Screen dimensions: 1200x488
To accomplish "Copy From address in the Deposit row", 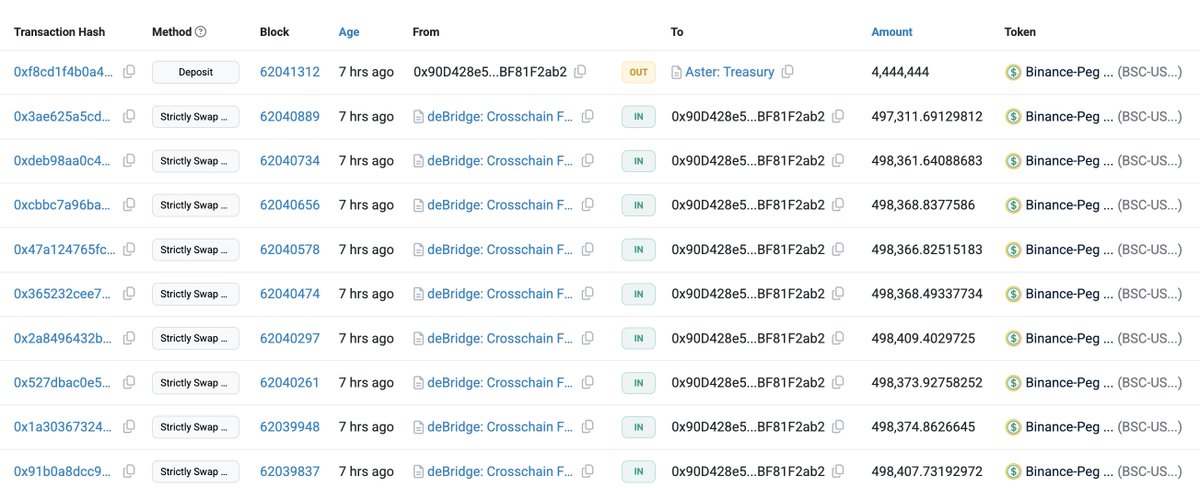I will [581, 72].
